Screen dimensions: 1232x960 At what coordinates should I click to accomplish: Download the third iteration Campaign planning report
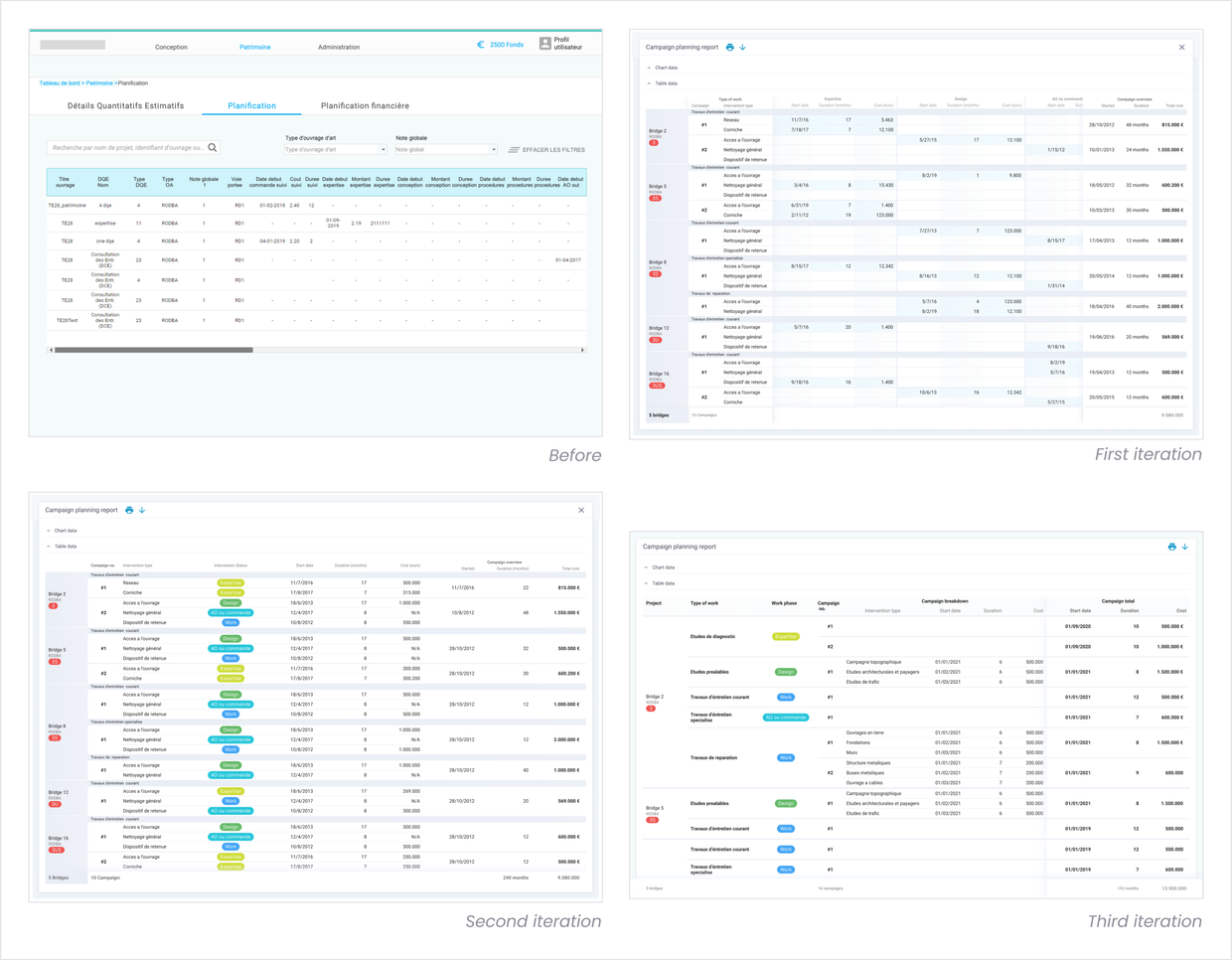[1183, 547]
